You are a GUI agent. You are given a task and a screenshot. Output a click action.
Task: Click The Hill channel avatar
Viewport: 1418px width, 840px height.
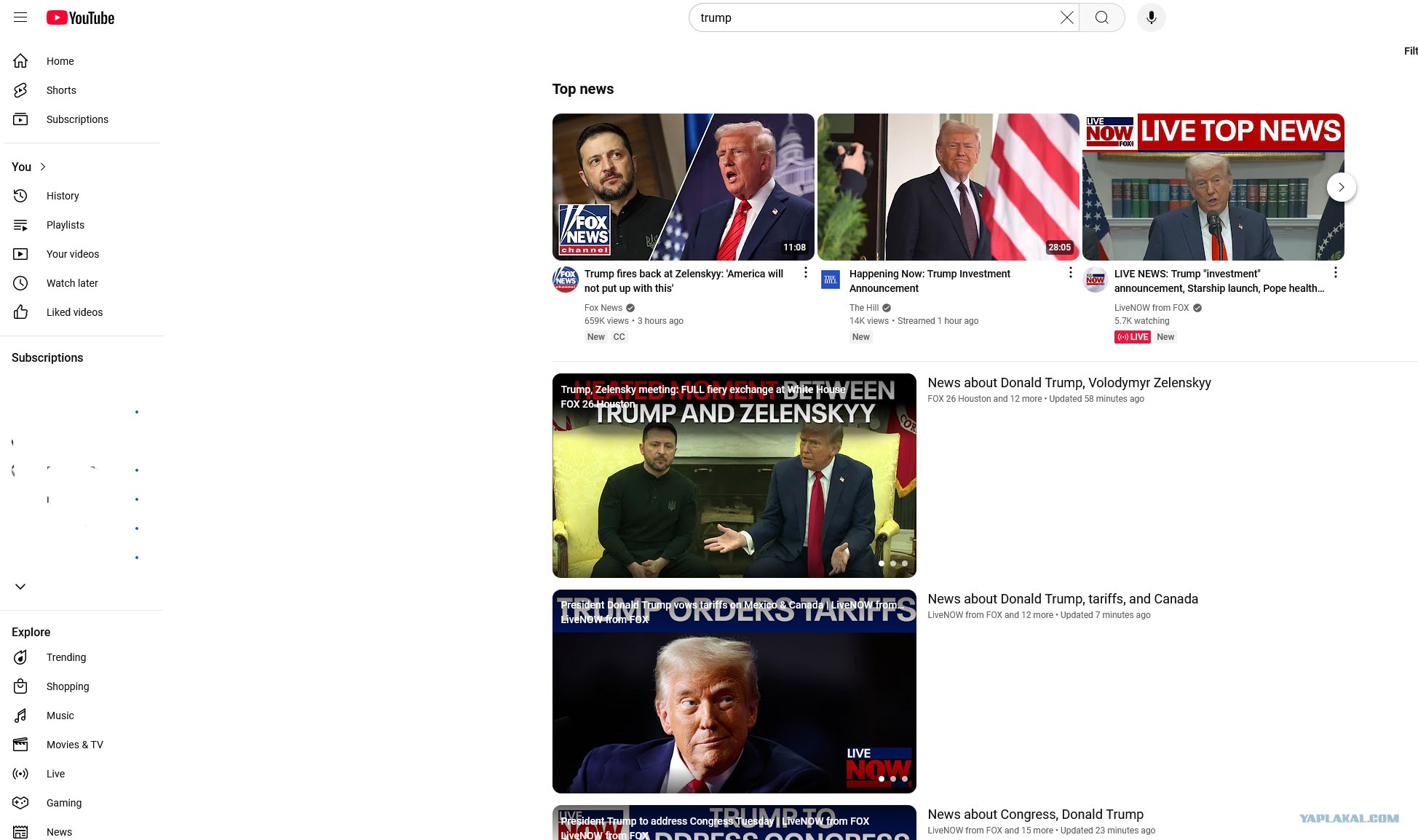click(831, 280)
